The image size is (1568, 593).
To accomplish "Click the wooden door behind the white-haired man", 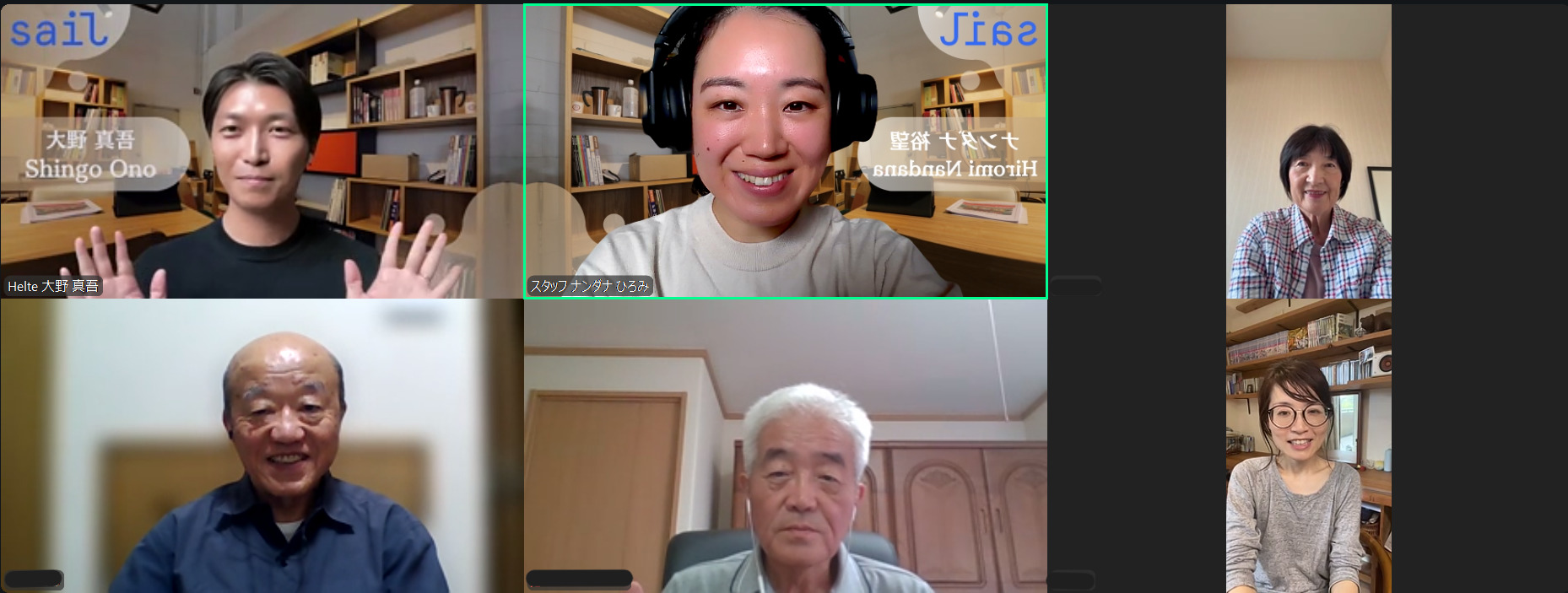I will point(604,472).
